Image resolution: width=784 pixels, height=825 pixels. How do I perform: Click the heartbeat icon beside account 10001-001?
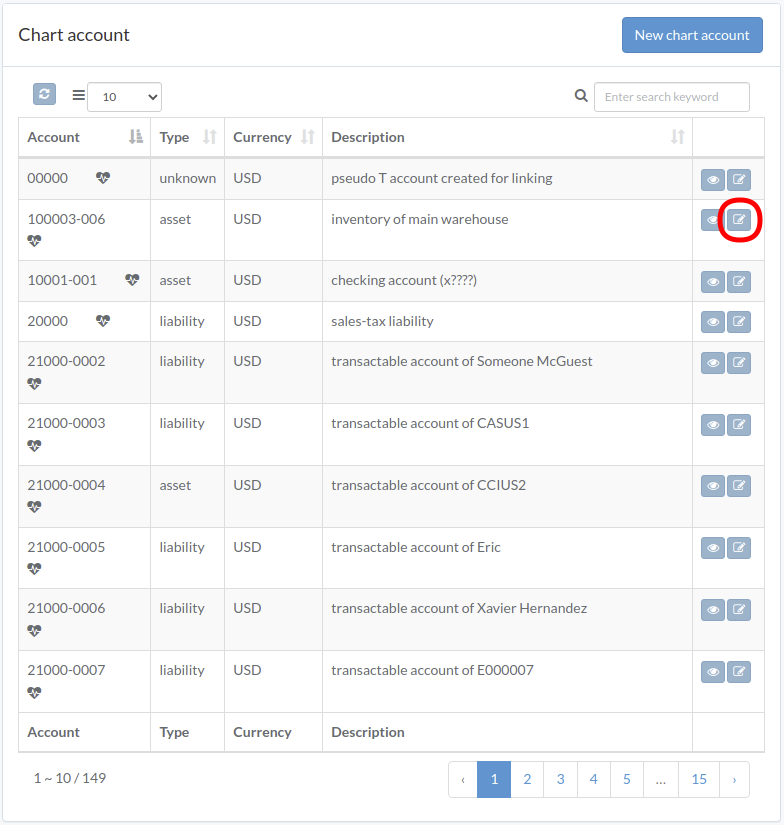[x=132, y=279]
